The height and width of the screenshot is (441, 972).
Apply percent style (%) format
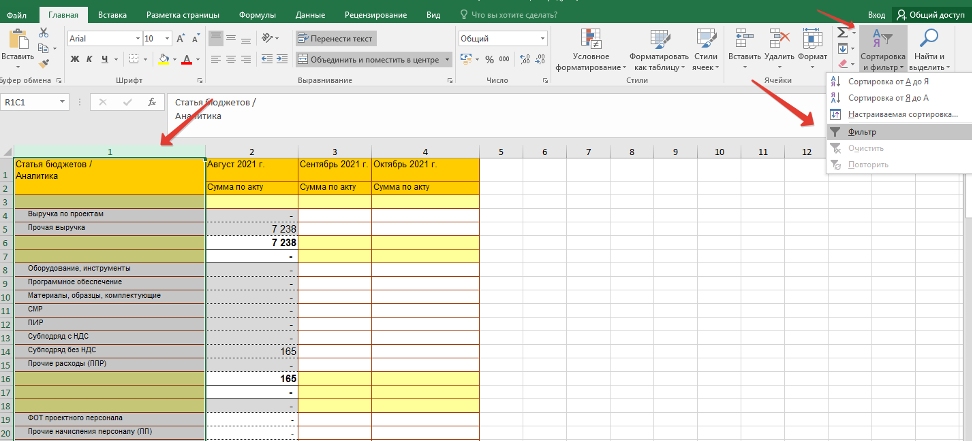click(x=489, y=60)
